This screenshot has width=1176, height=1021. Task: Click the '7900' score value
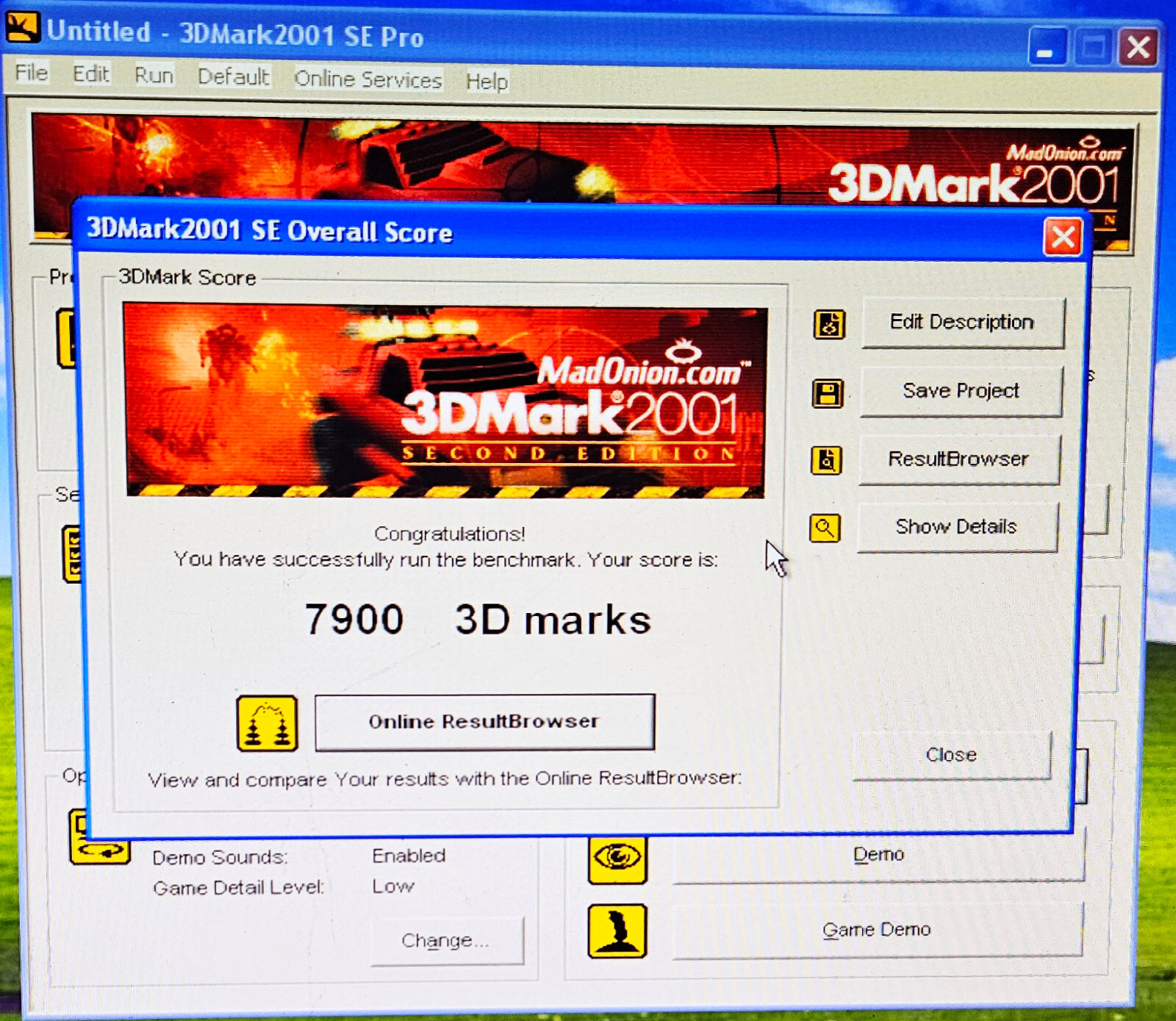[x=354, y=619]
